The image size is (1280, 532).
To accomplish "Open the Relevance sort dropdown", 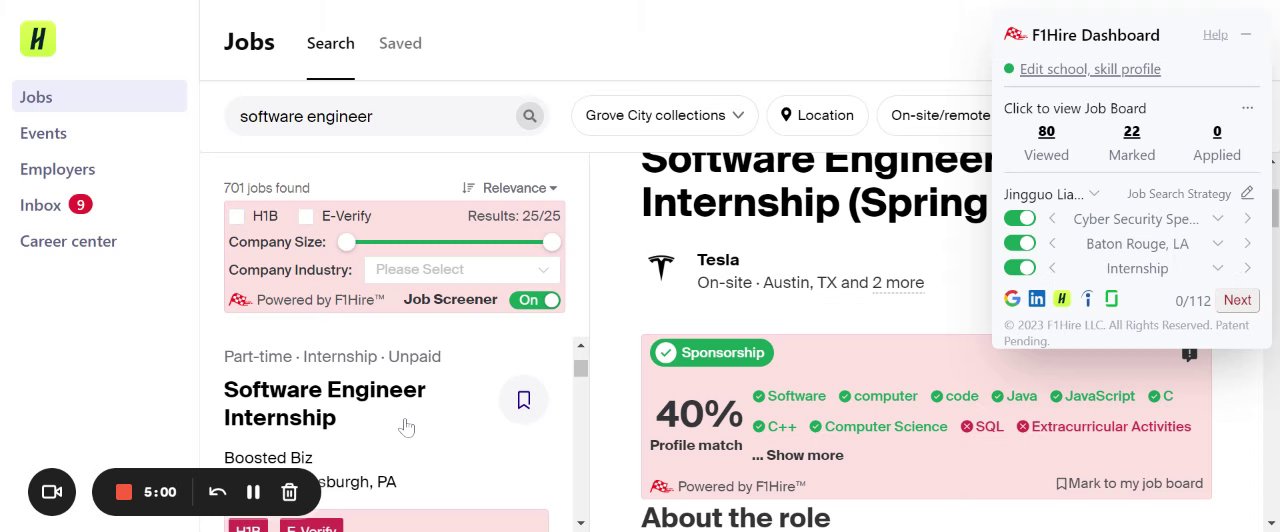I will coord(510,188).
